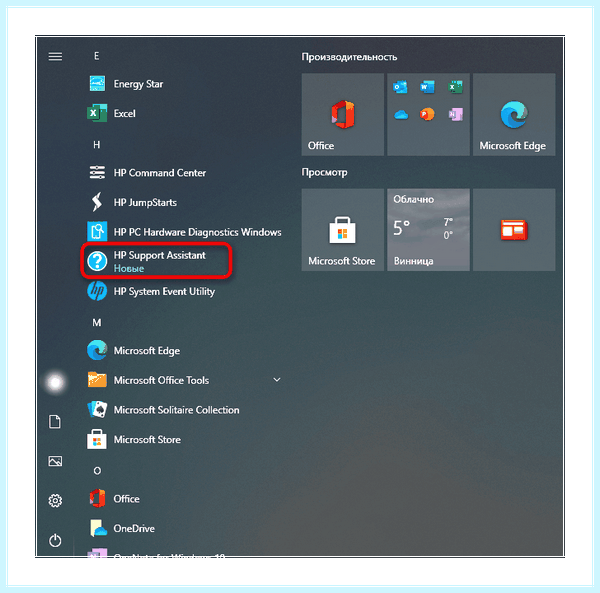Launch Office icon in app list
Screen dimensions: 600x593
click(97, 498)
